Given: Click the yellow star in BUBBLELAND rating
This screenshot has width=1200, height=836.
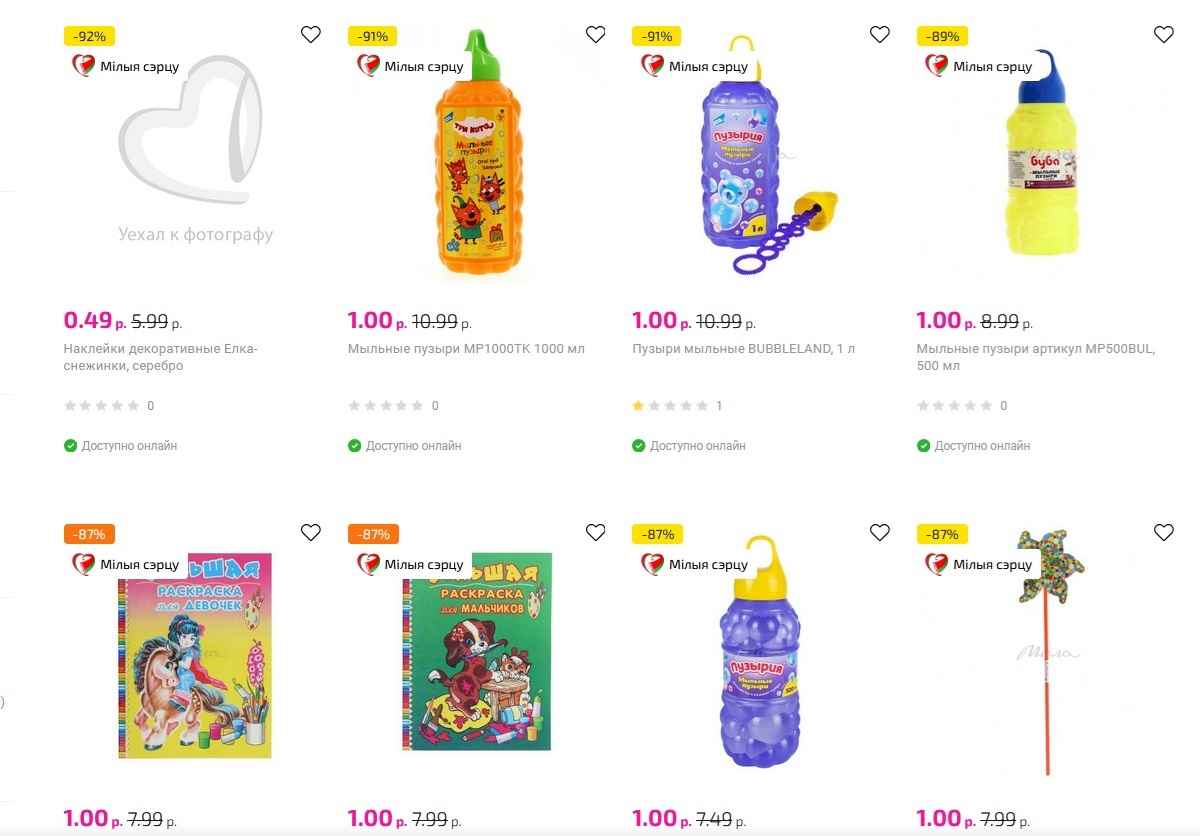Looking at the screenshot, I should (637, 406).
